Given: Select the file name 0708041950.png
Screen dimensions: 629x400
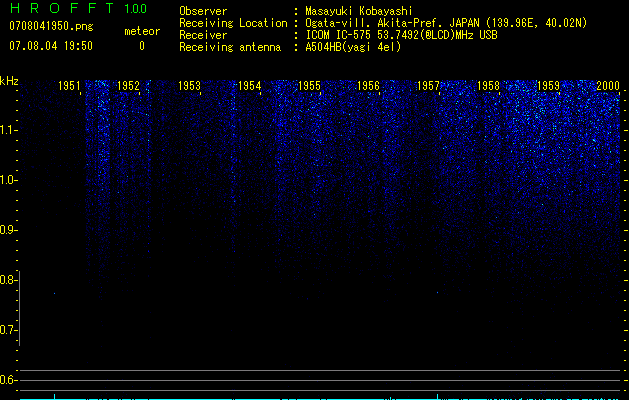Looking at the screenshot, I should pyautogui.click(x=51, y=26).
